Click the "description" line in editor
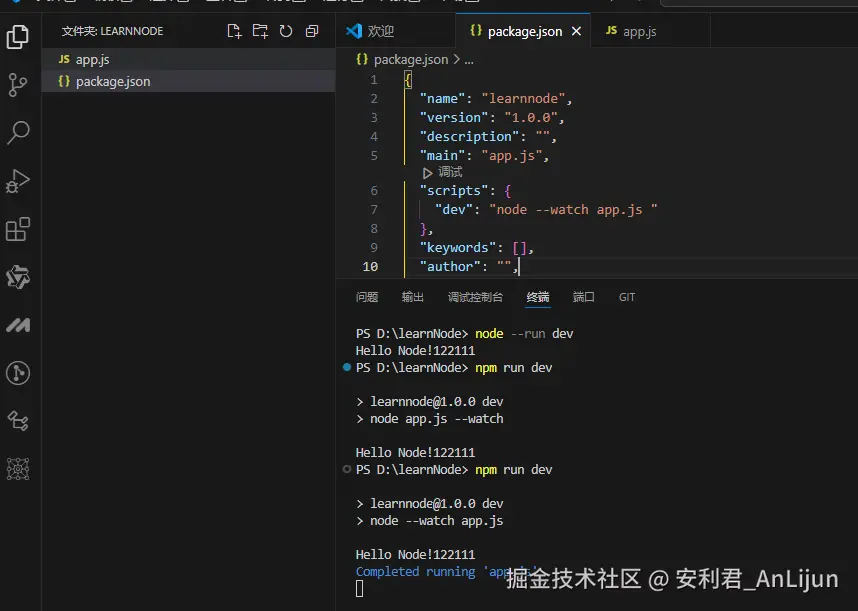This screenshot has height=611, width=858. 488,136
